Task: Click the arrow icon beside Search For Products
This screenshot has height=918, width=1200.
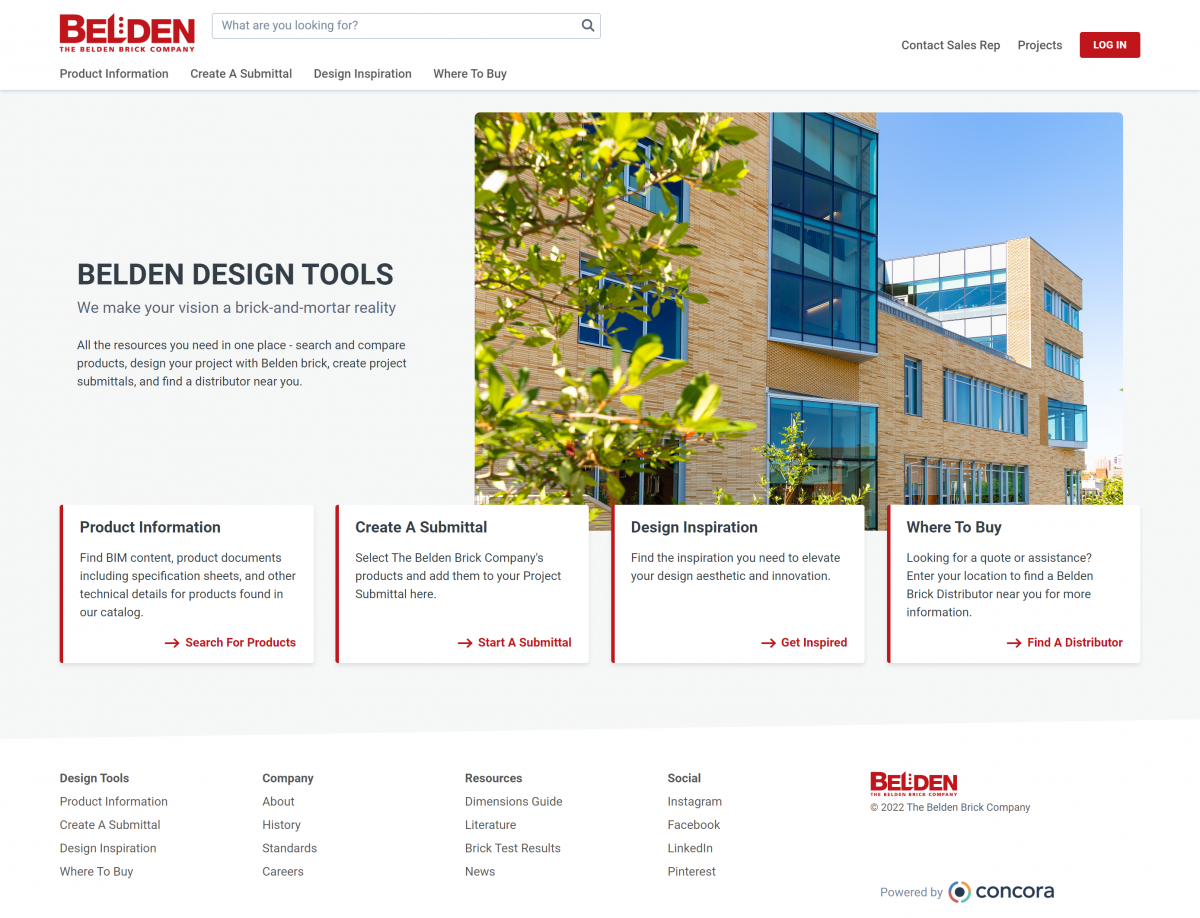Action: pos(172,643)
